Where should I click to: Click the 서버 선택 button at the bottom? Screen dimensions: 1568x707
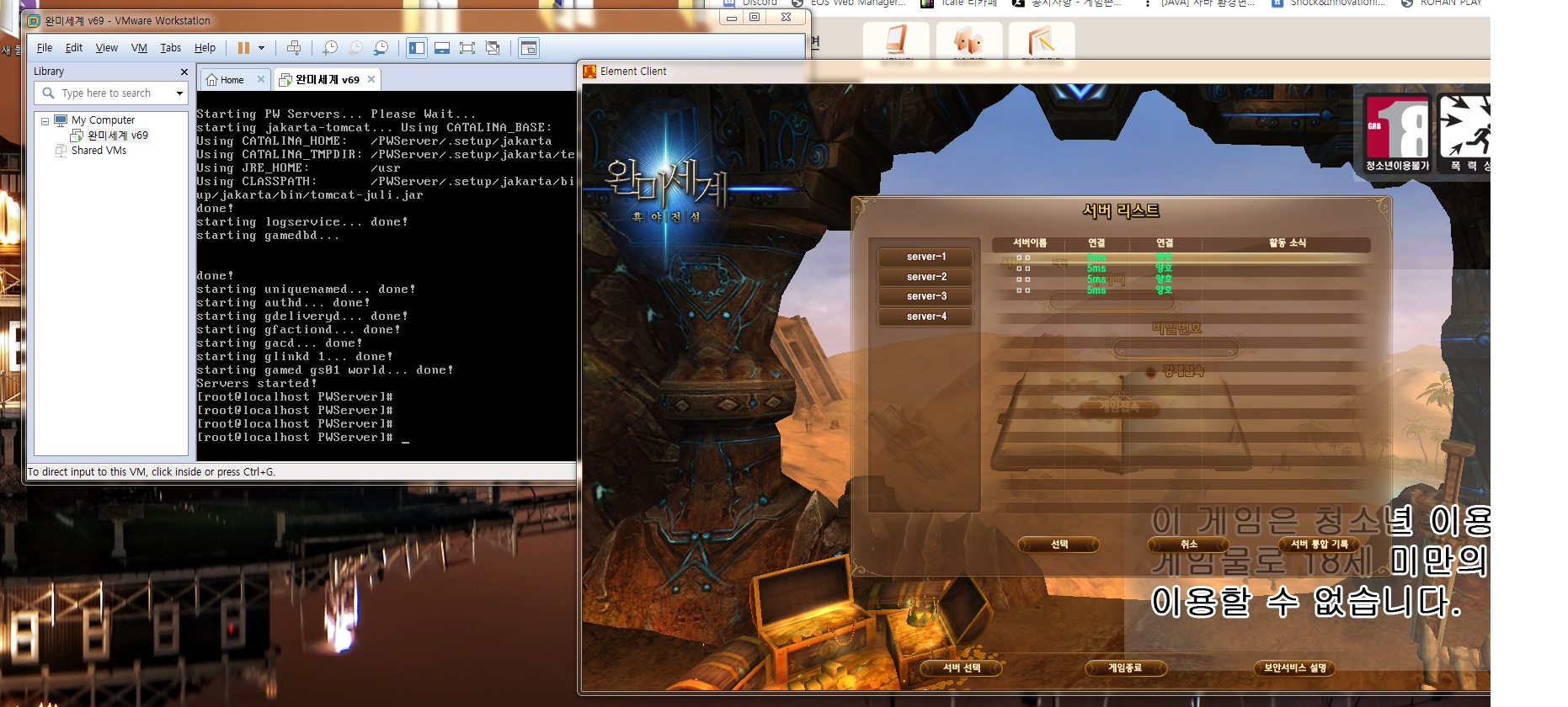tap(962, 668)
